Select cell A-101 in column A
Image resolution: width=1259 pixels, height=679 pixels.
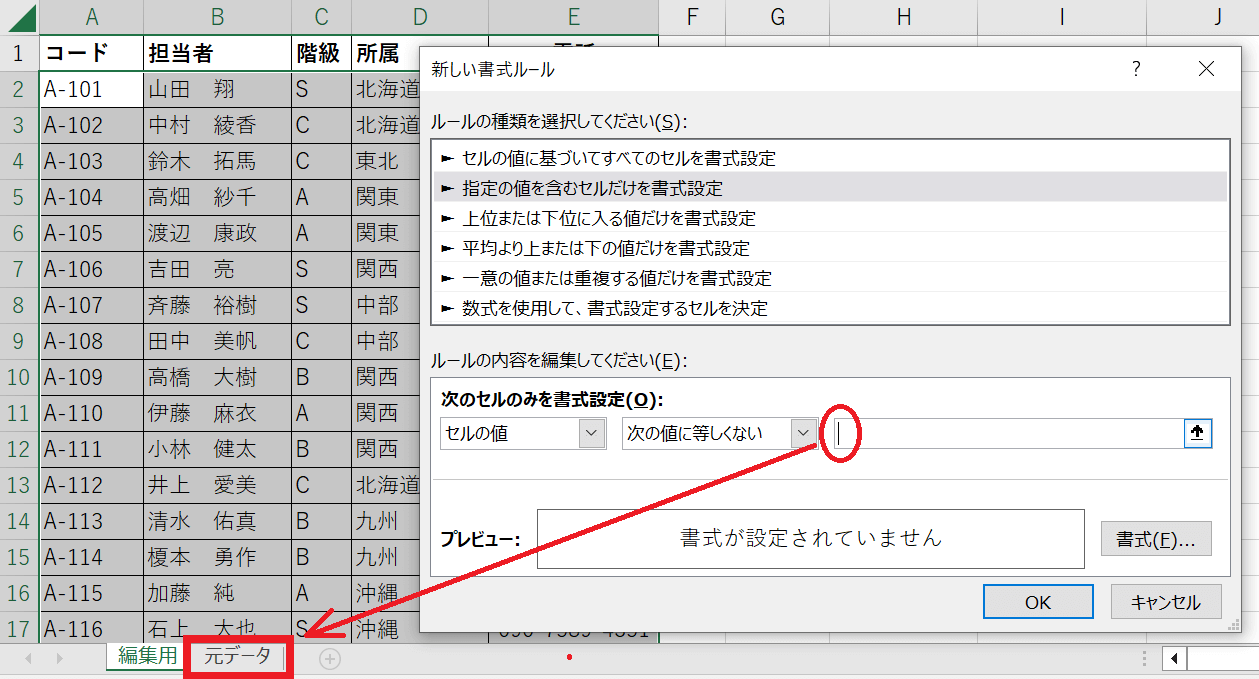[90, 89]
